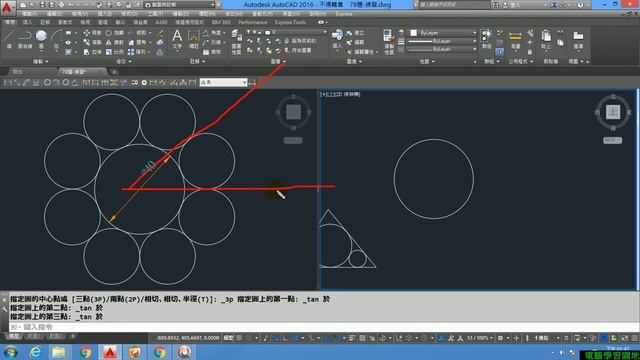The image size is (640, 360).
Task: Click the object color white swatch
Action: point(413,33)
